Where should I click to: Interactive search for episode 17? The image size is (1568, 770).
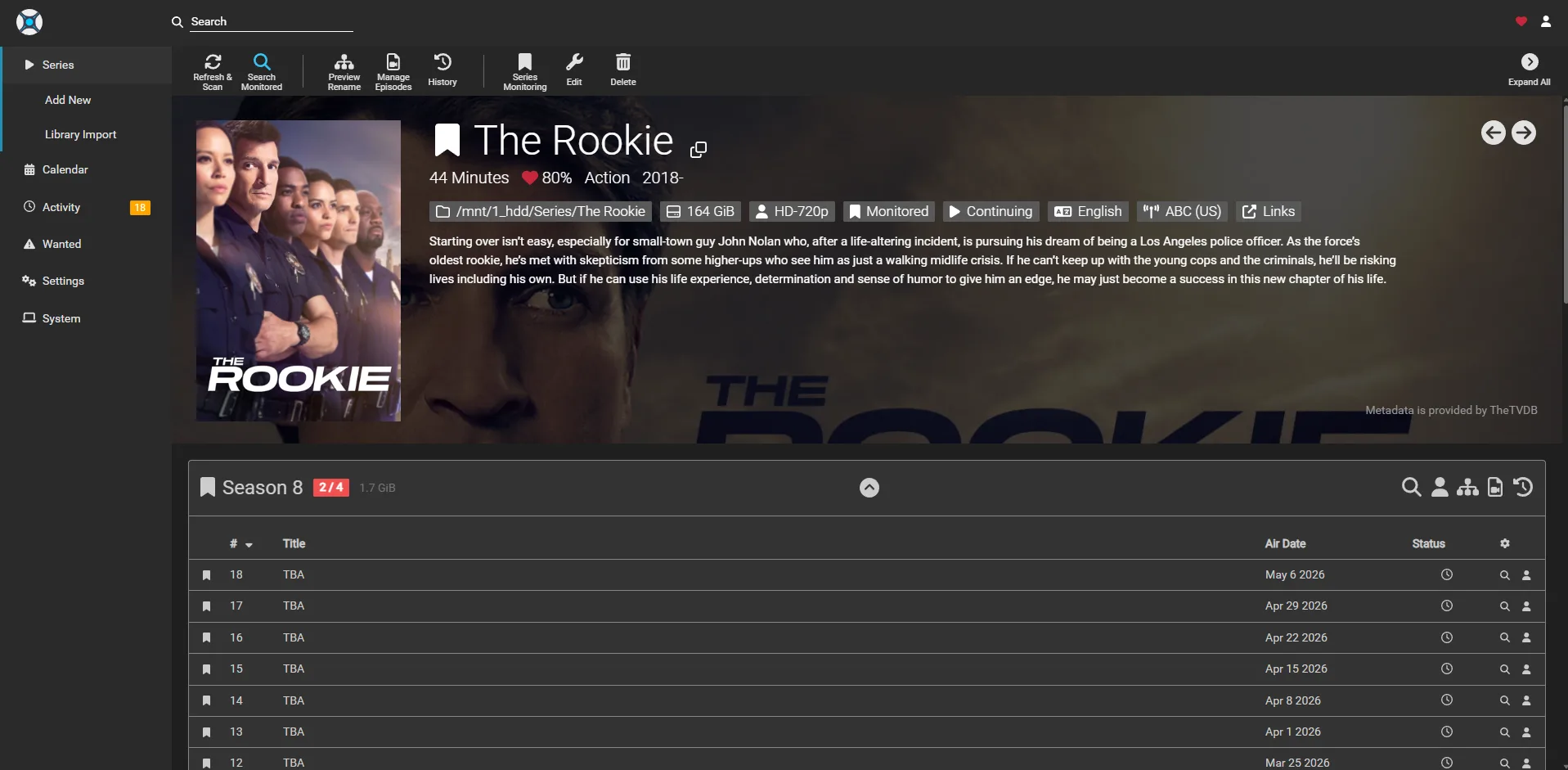[x=1526, y=606]
